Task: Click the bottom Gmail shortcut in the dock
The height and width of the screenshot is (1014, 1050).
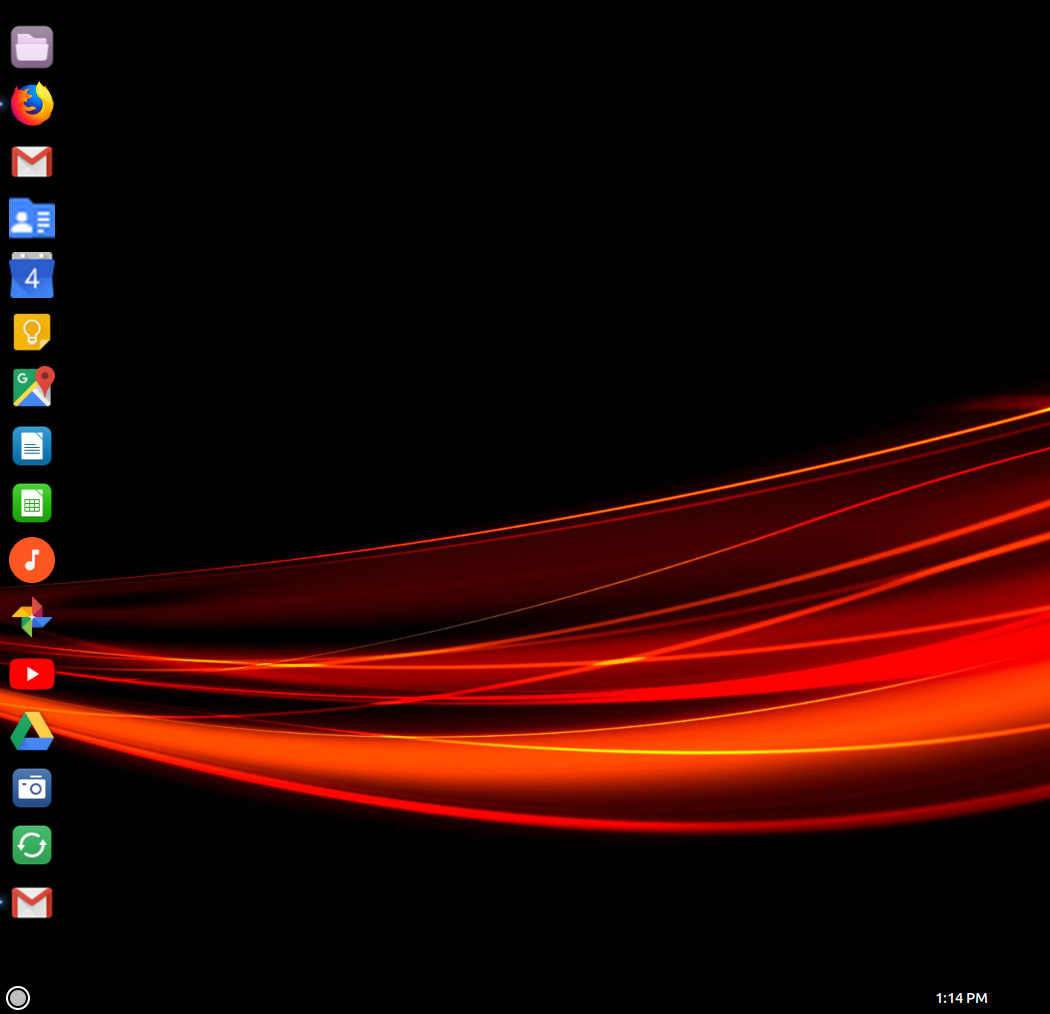Action: point(32,901)
